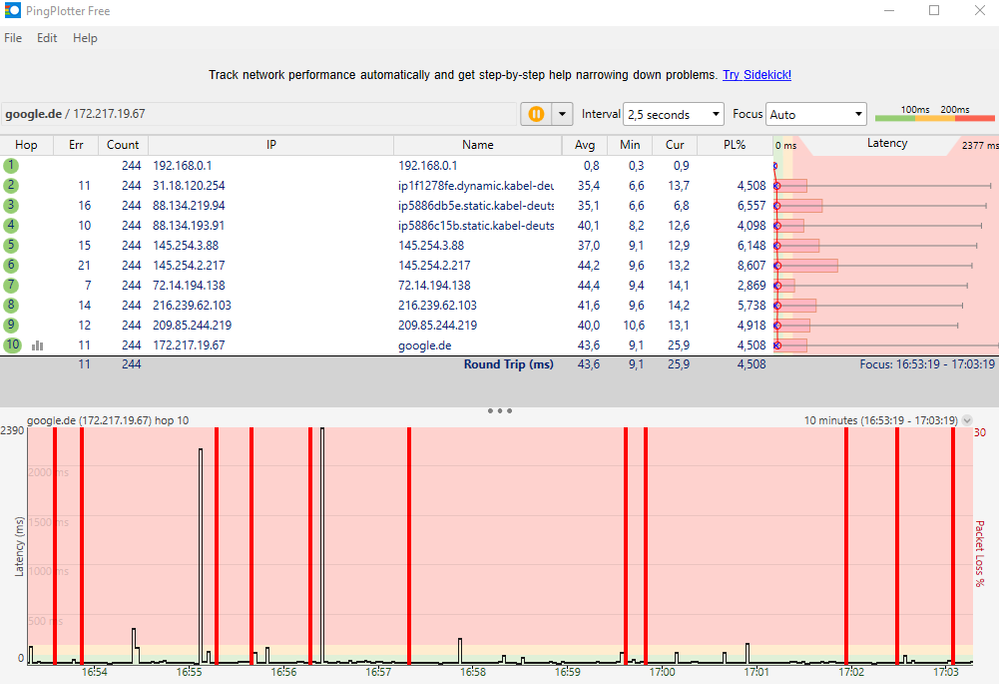Image resolution: width=999 pixels, height=684 pixels.
Task: Click the target address field google.de
Action: (260, 114)
